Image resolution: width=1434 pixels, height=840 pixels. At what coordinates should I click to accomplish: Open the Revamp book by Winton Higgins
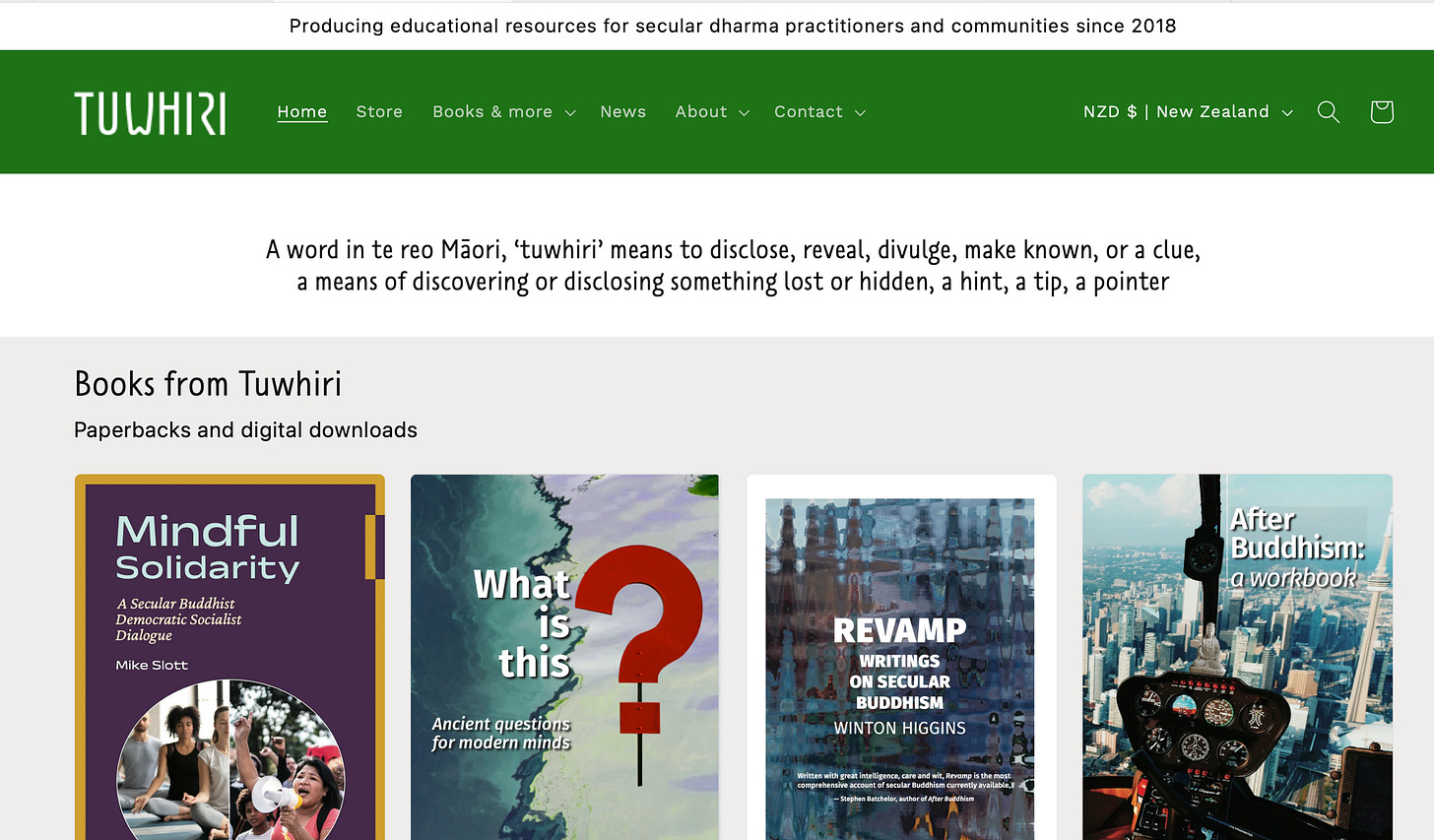pos(900,657)
